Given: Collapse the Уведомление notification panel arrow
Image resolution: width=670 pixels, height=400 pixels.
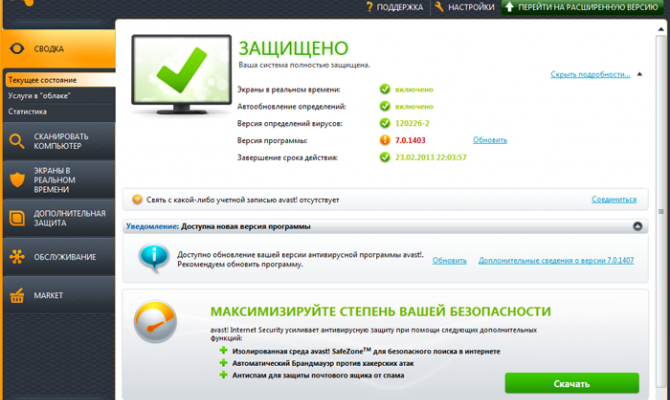Looking at the screenshot, I should pyautogui.click(x=638, y=226).
